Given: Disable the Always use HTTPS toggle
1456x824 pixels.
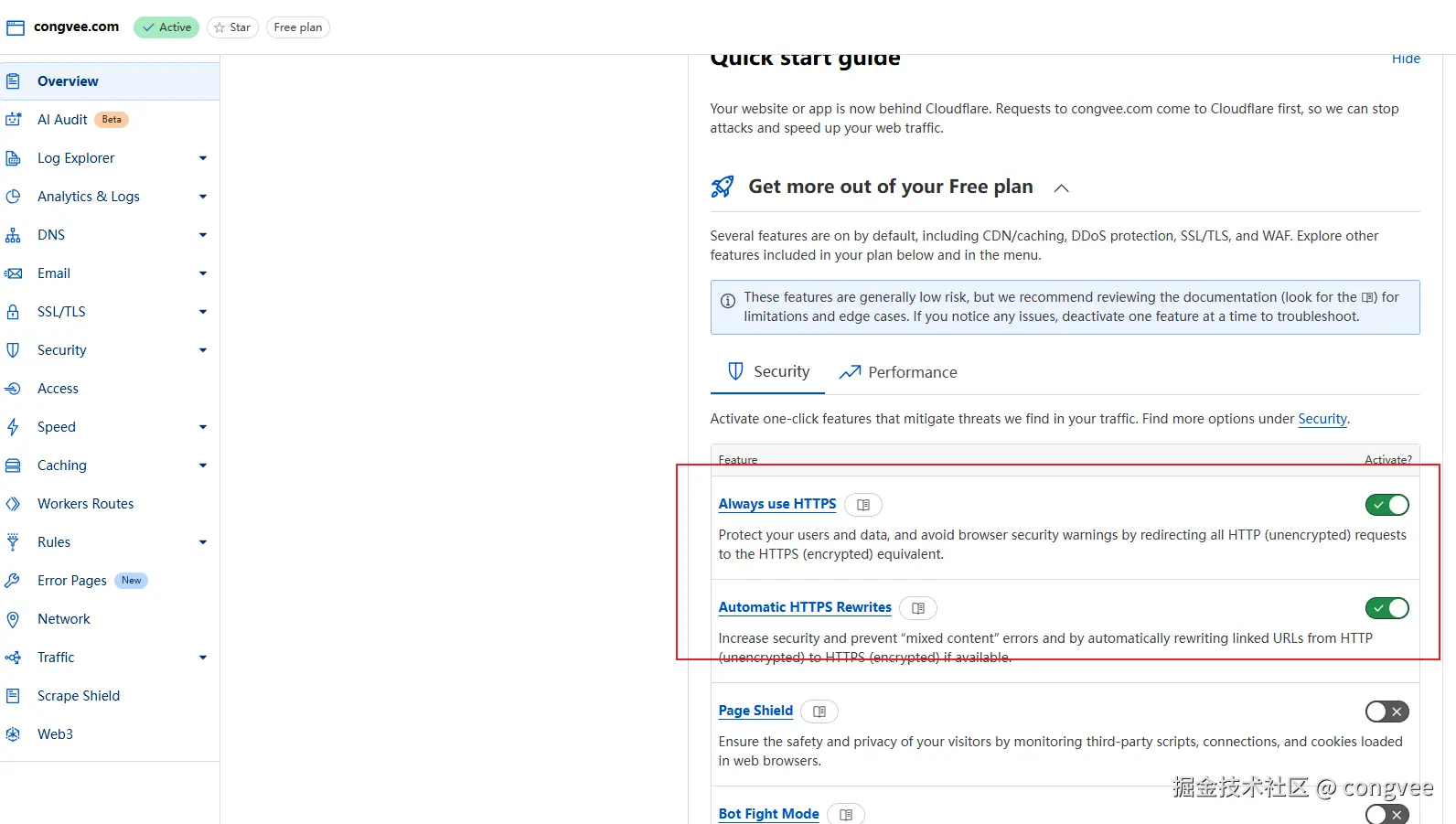Looking at the screenshot, I should coord(1387,505).
